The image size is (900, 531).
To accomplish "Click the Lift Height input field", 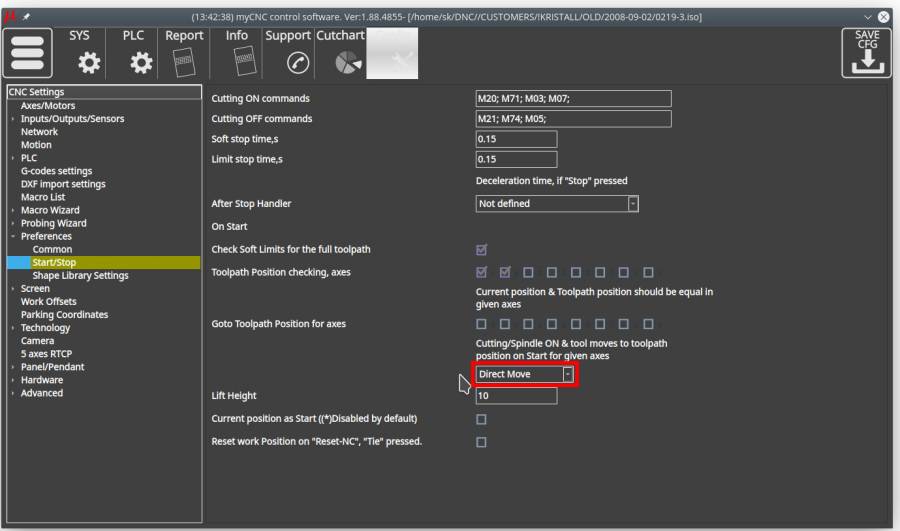I will click(516, 396).
